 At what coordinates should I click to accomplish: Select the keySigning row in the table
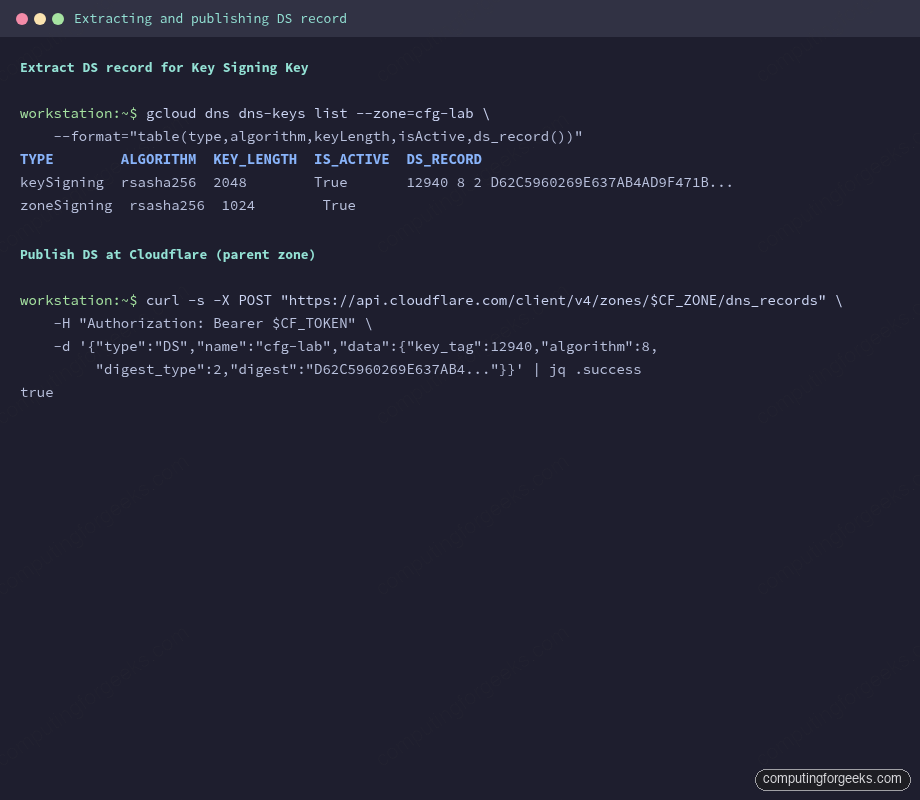tap(62, 182)
